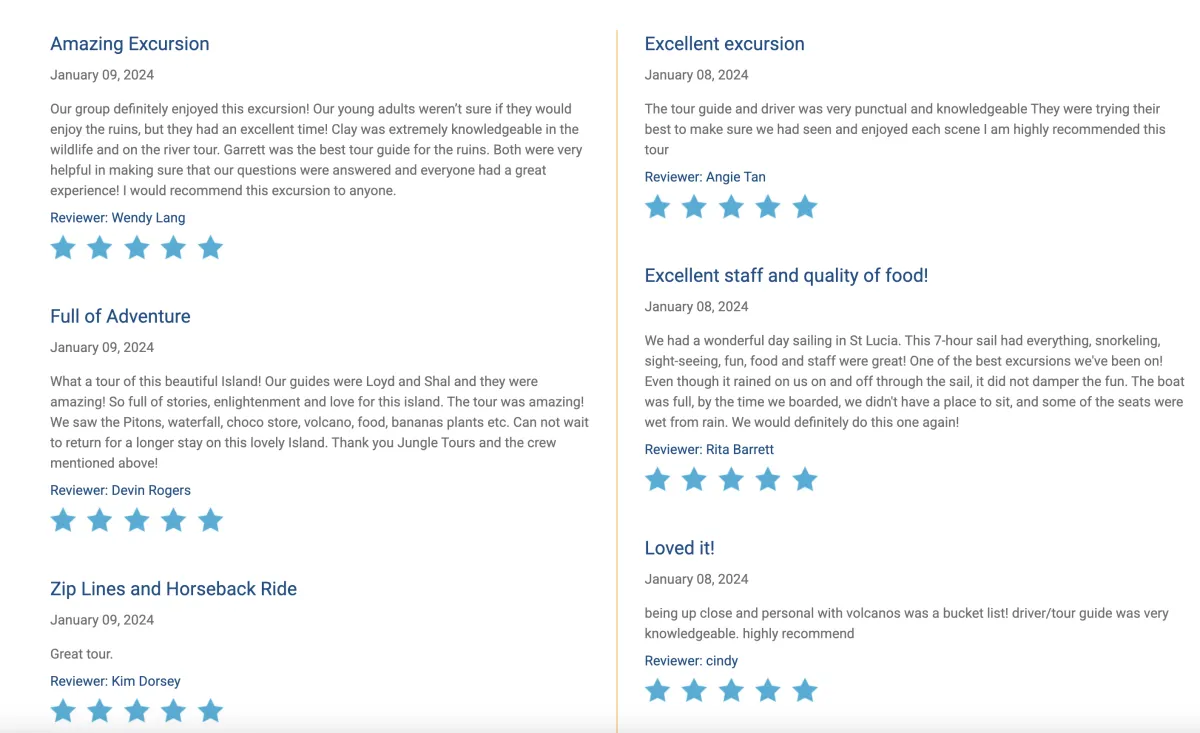This screenshot has height=733, width=1200.
Task: Open Zip Lines and Horseback Ride title
Action: click(x=173, y=589)
